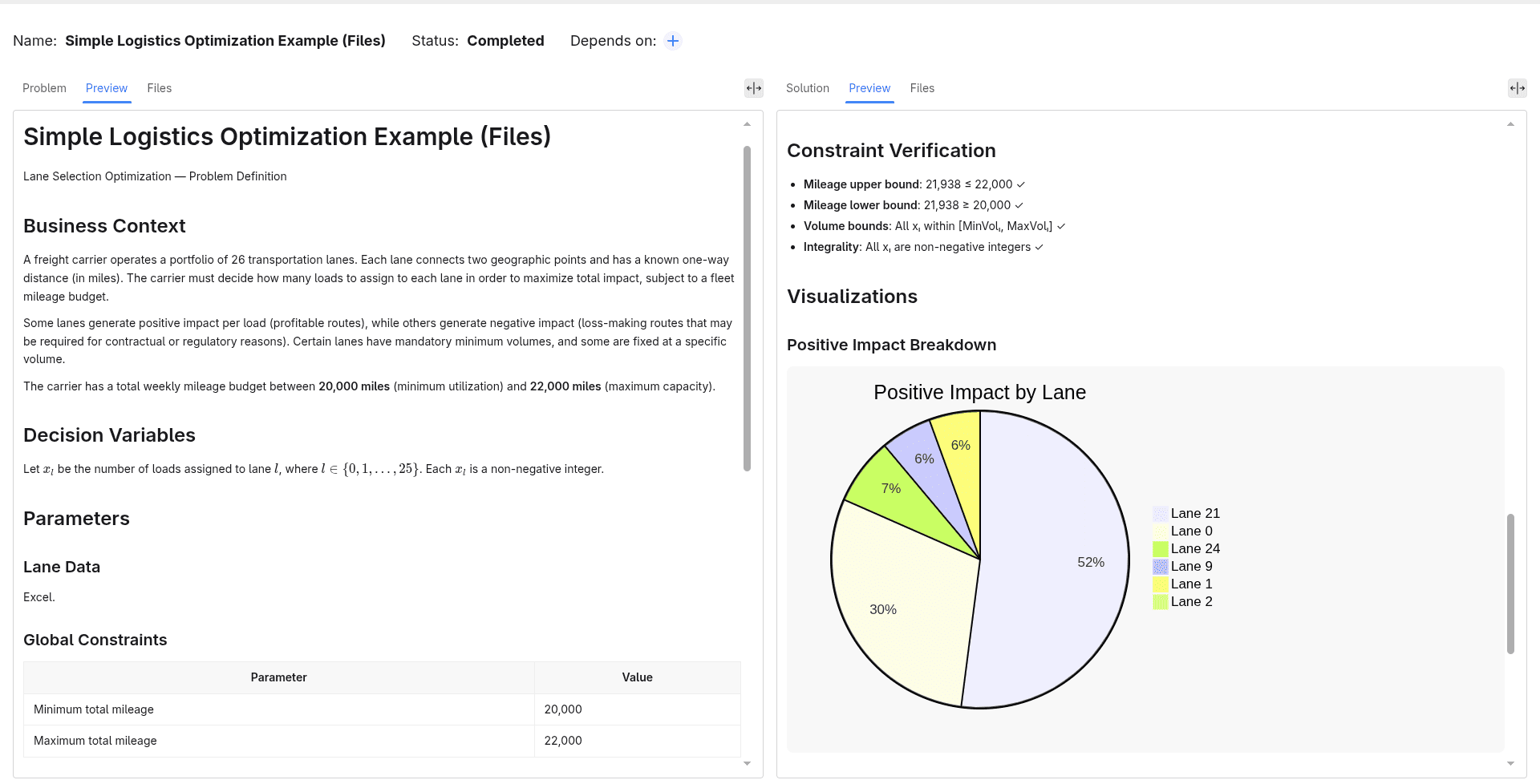Toggle Lane 0 legend swatch
This screenshot has width=1540, height=784.
coord(1161,531)
